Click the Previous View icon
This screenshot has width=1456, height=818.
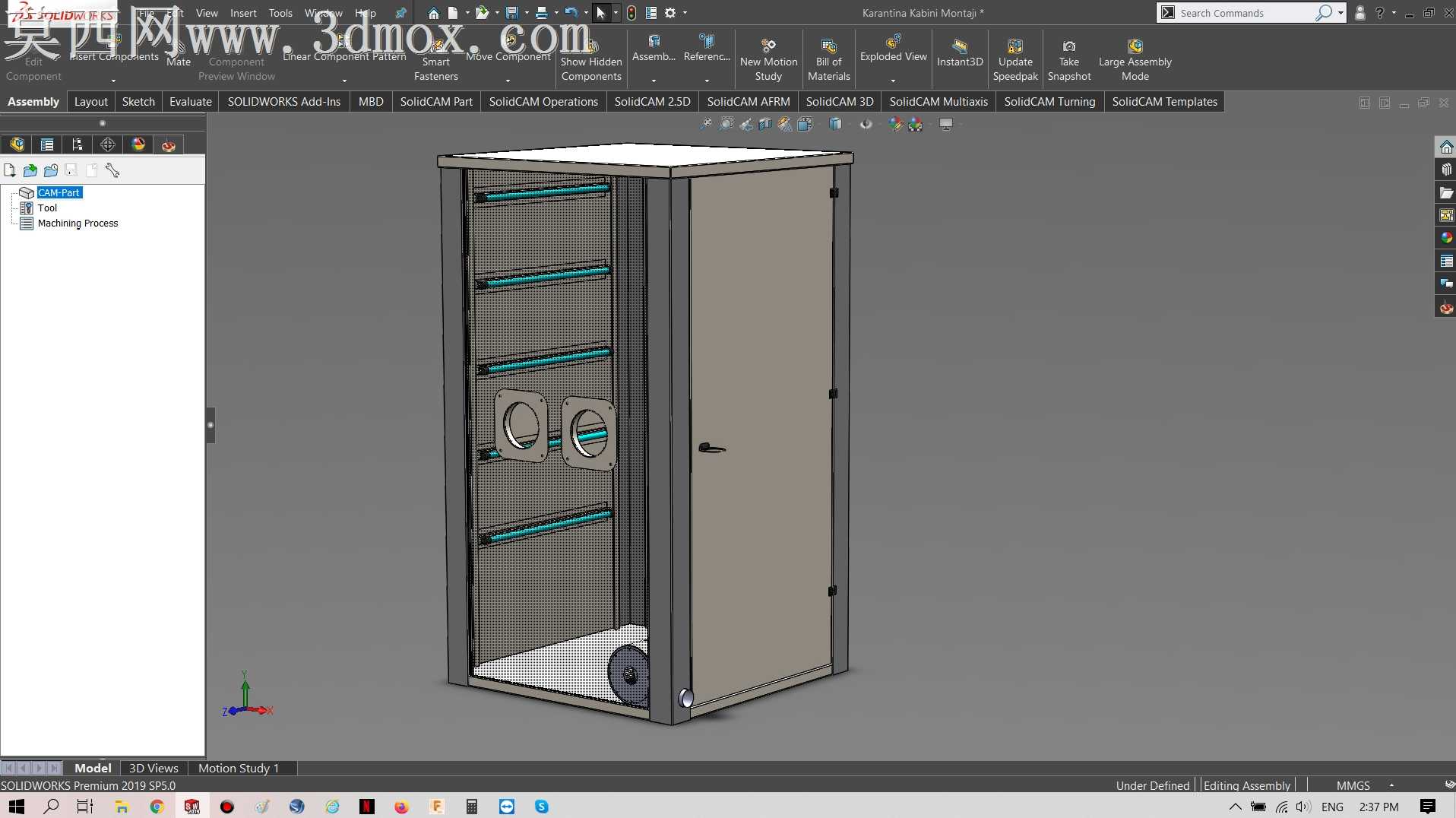pos(746,124)
